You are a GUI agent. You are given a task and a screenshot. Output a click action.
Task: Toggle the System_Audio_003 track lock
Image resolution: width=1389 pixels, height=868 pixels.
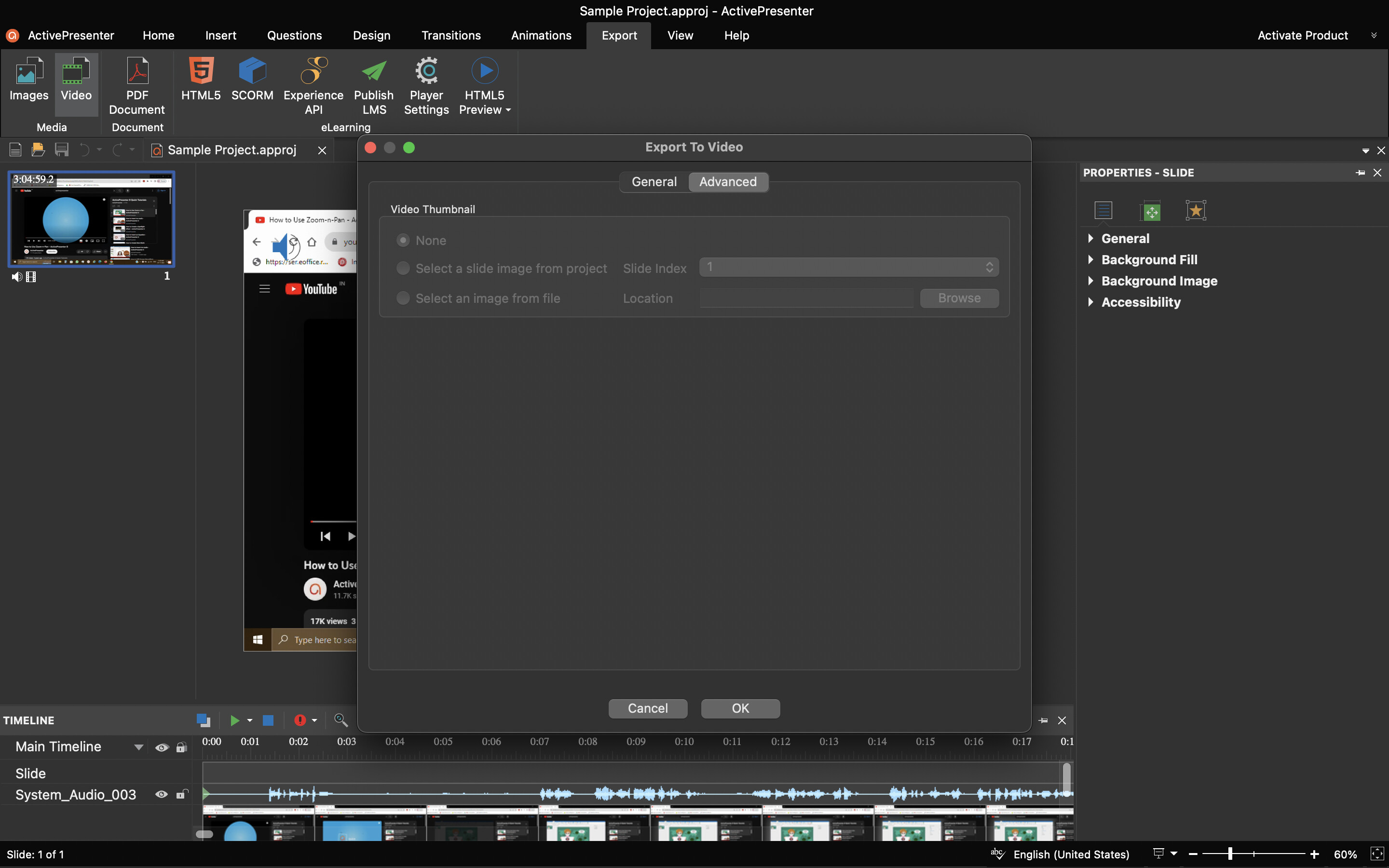[181, 795]
